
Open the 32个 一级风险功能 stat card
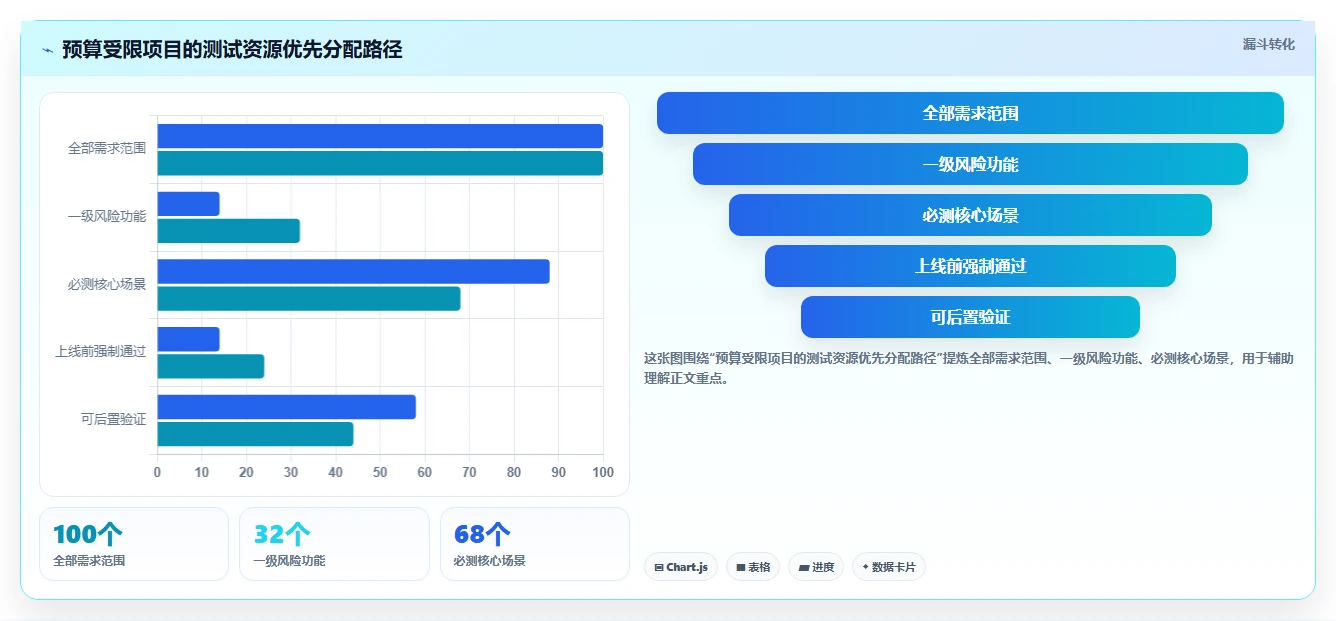pos(334,544)
